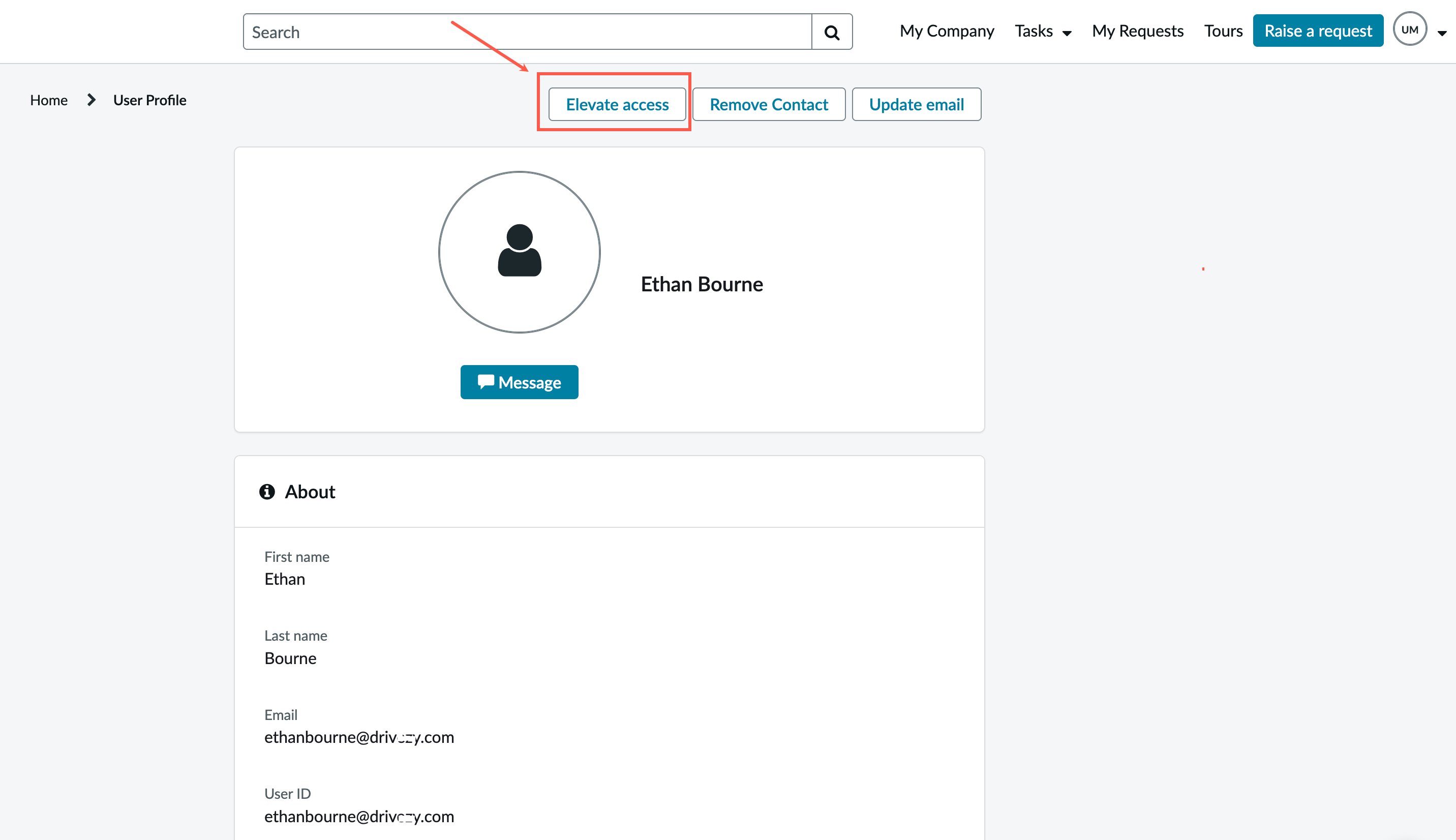1456x840 pixels.
Task: Click the User Profile breadcrumb
Action: (x=149, y=100)
